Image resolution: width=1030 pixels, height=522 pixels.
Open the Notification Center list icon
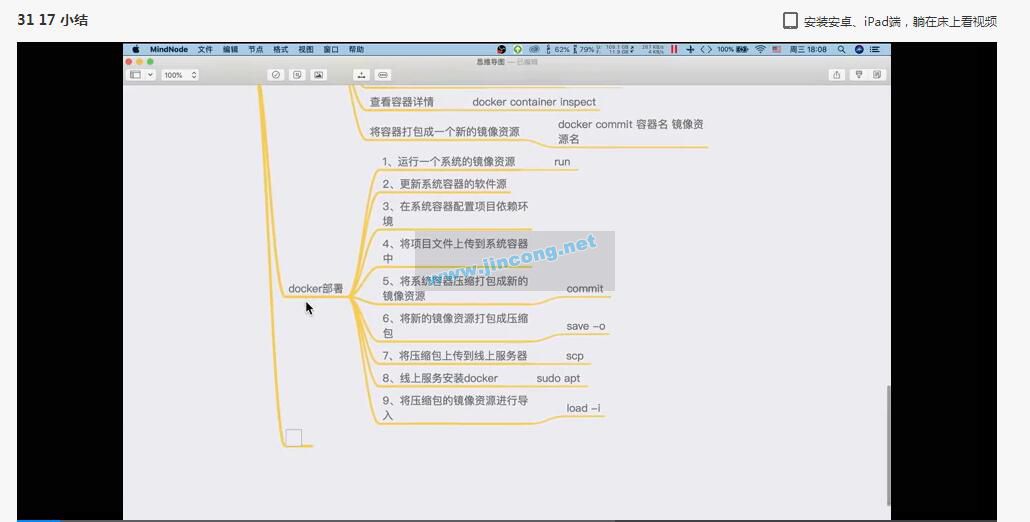(x=875, y=49)
